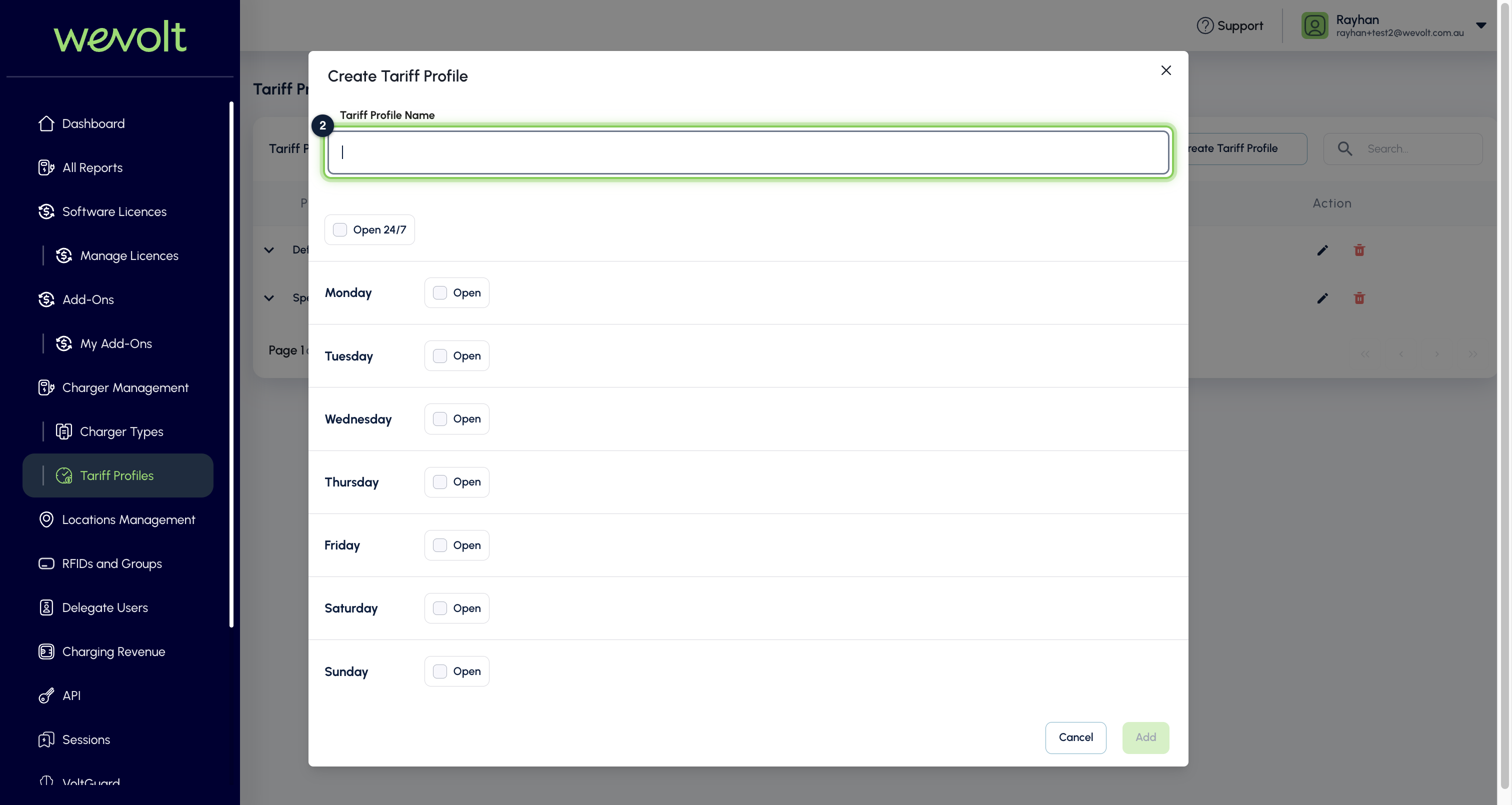
Task: Check the Monday Open checkbox
Action: pyautogui.click(x=439, y=293)
